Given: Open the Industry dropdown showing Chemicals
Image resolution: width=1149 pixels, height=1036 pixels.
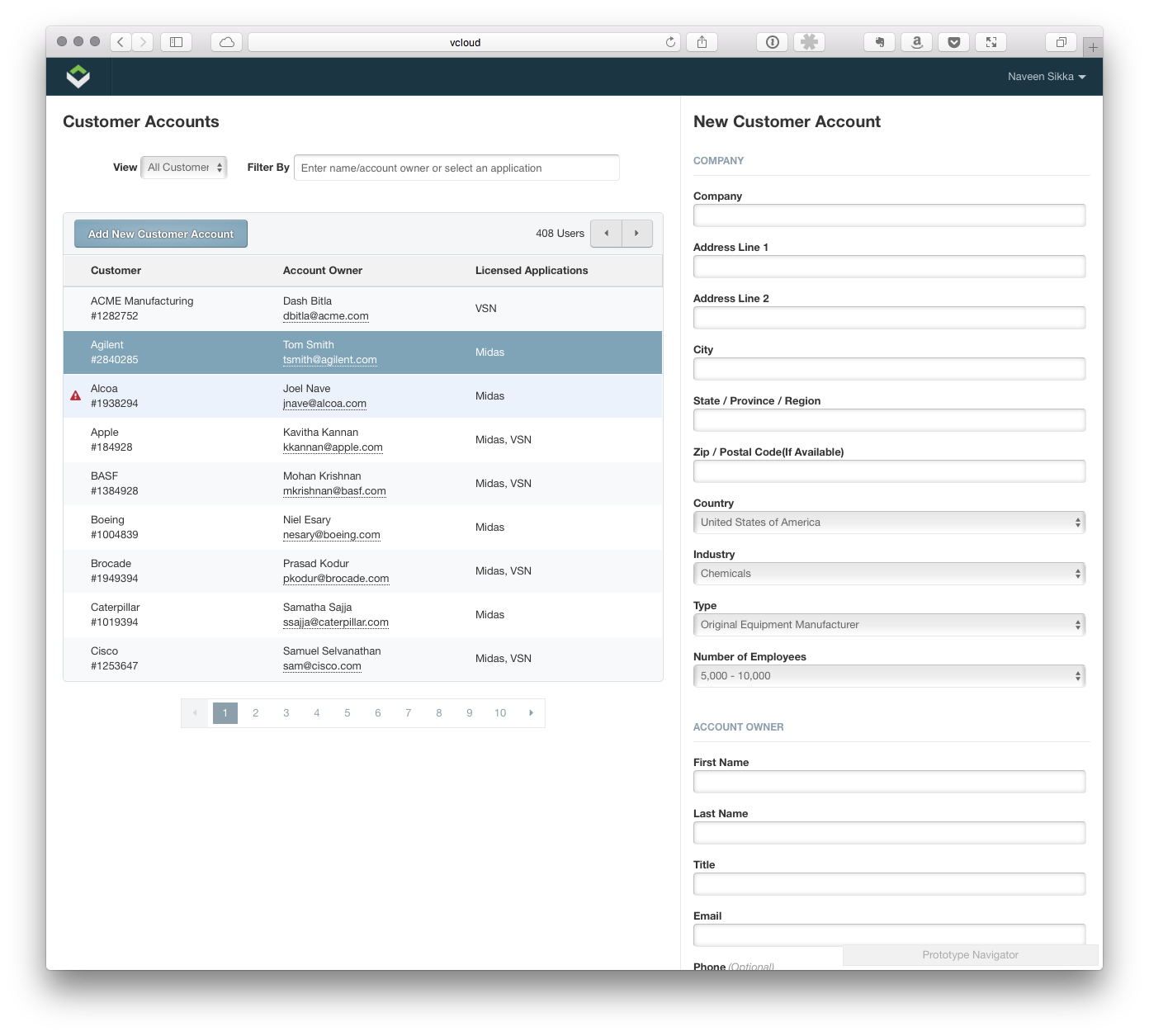Looking at the screenshot, I should [x=889, y=574].
